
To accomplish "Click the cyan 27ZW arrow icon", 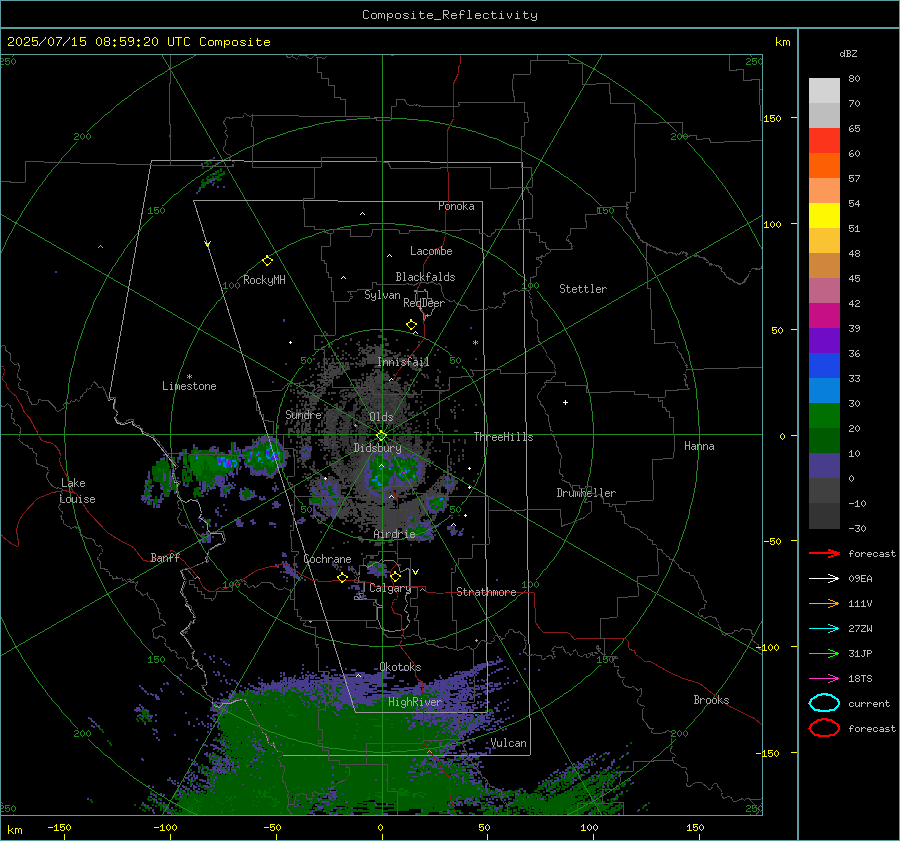I will click(x=824, y=629).
